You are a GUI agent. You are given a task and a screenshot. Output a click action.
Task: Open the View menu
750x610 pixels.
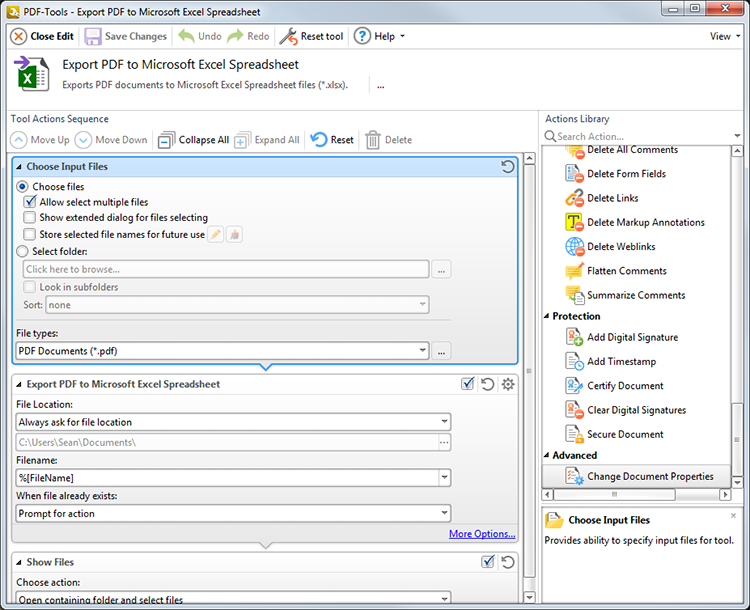click(x=725, y=36)
